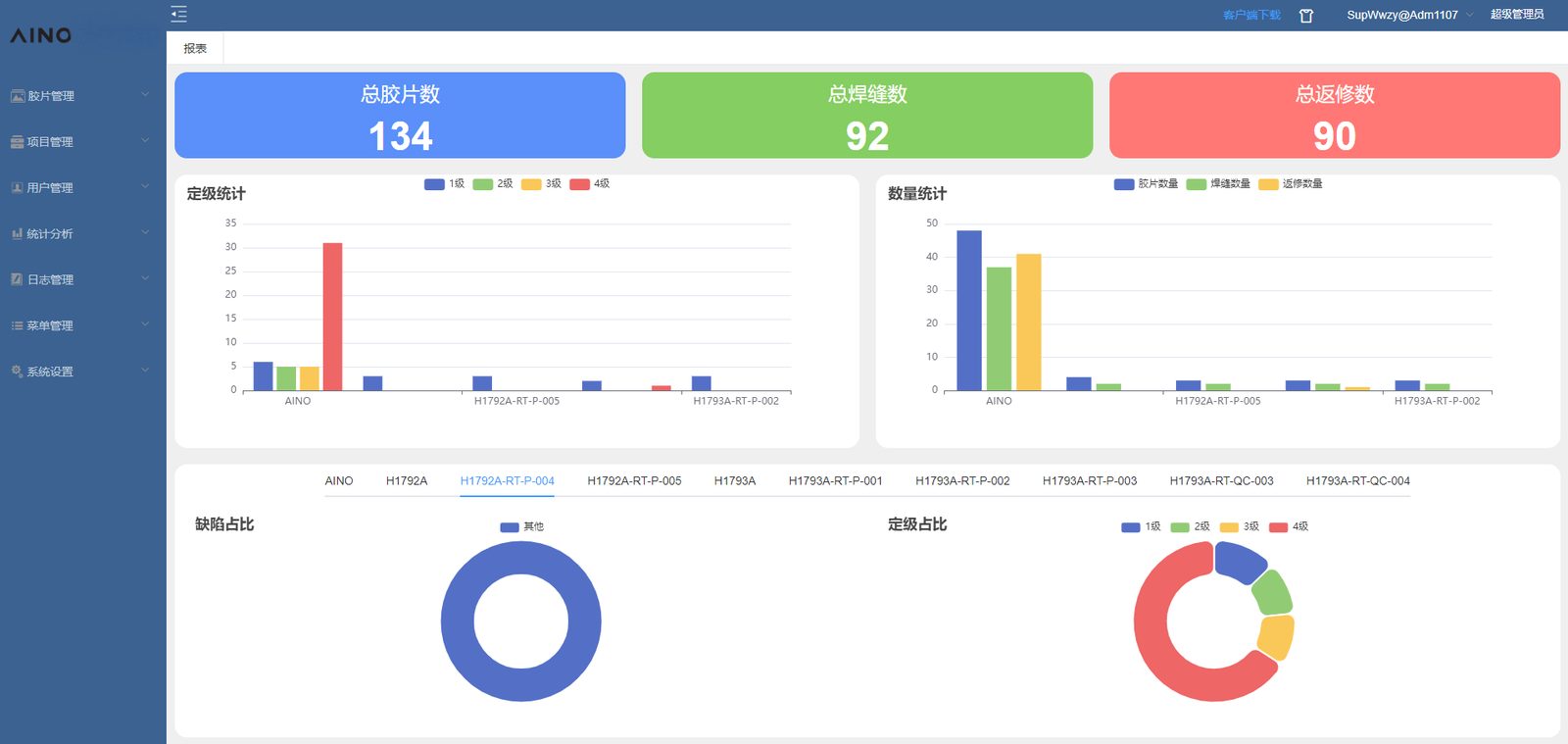1568x744 pixels.
Task: Open the theme shirt icon in header
Action: click(x=1305, y=16)
